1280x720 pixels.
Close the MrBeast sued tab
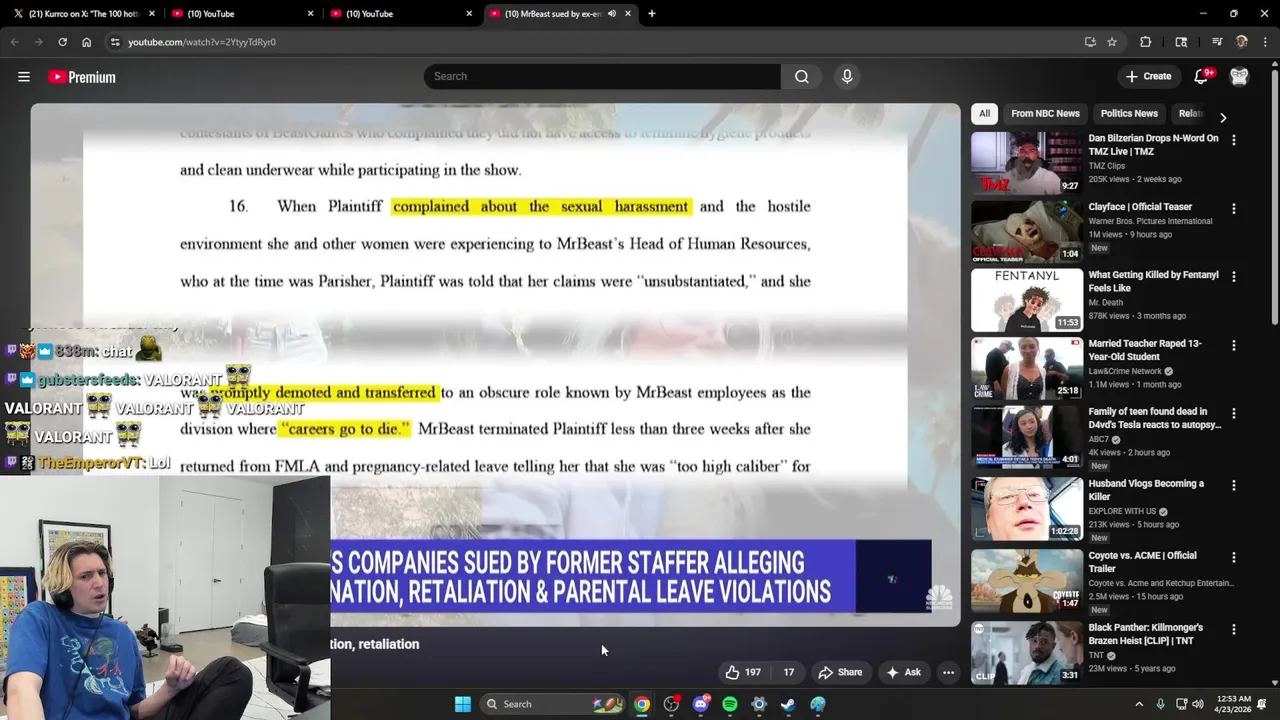coord(628,14)
